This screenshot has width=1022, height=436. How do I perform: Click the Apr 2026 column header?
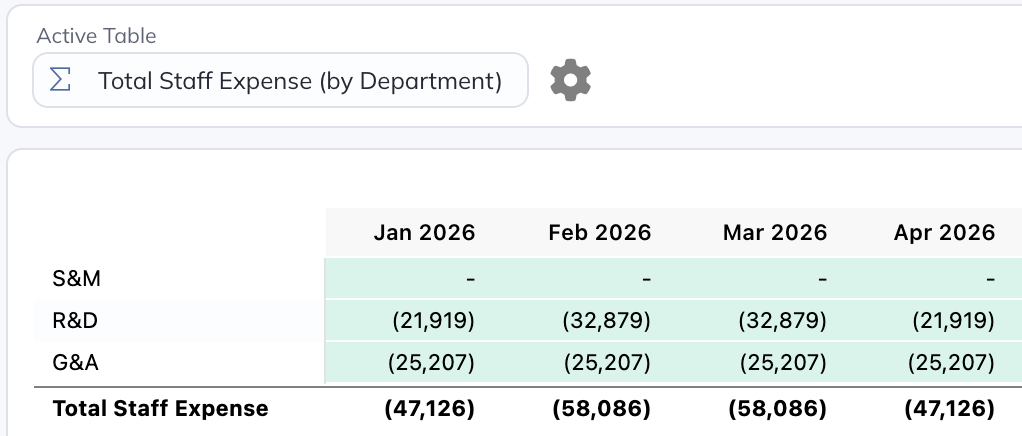click(944, 233)
